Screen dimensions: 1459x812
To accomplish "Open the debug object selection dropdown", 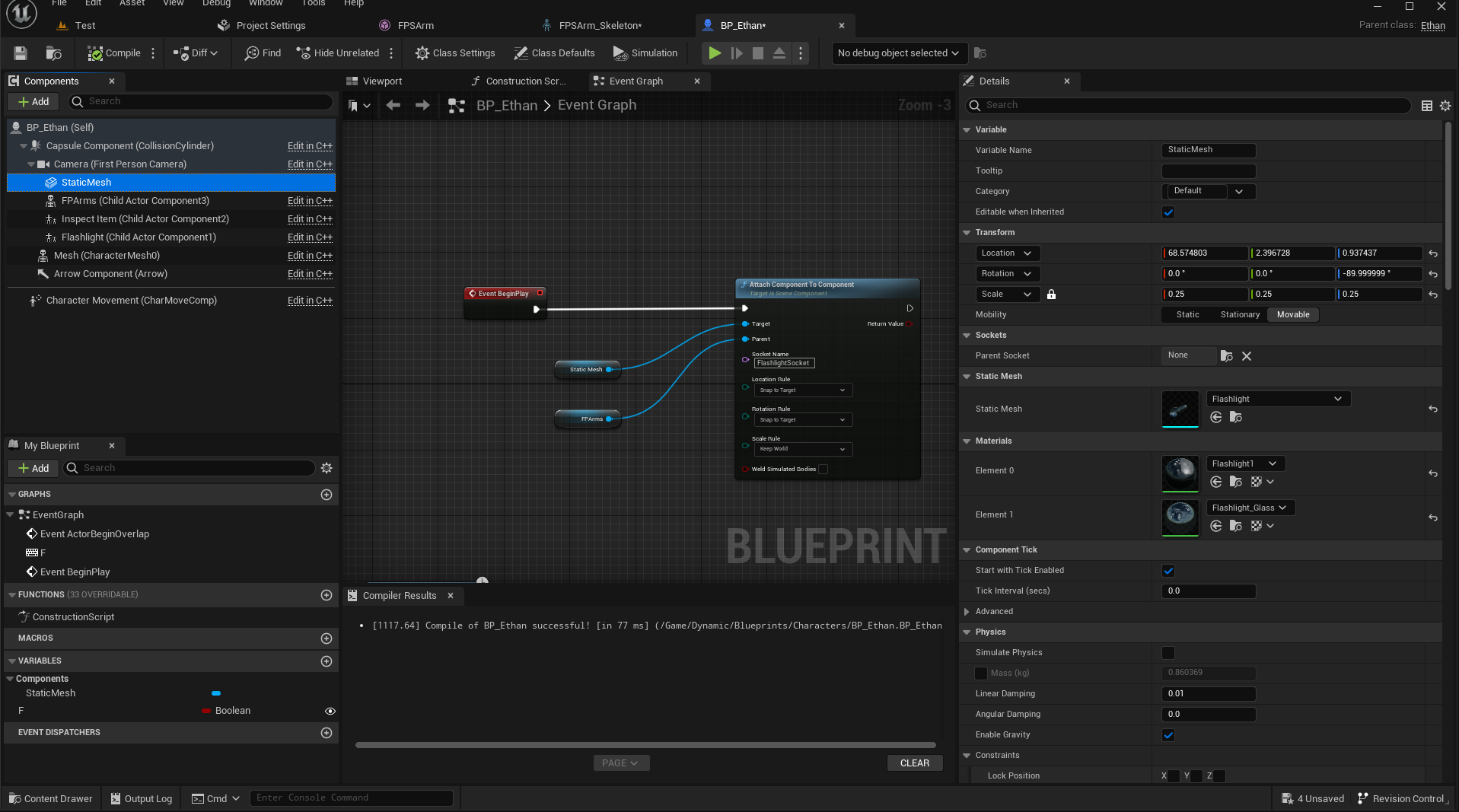I will [x=900, y=53].
